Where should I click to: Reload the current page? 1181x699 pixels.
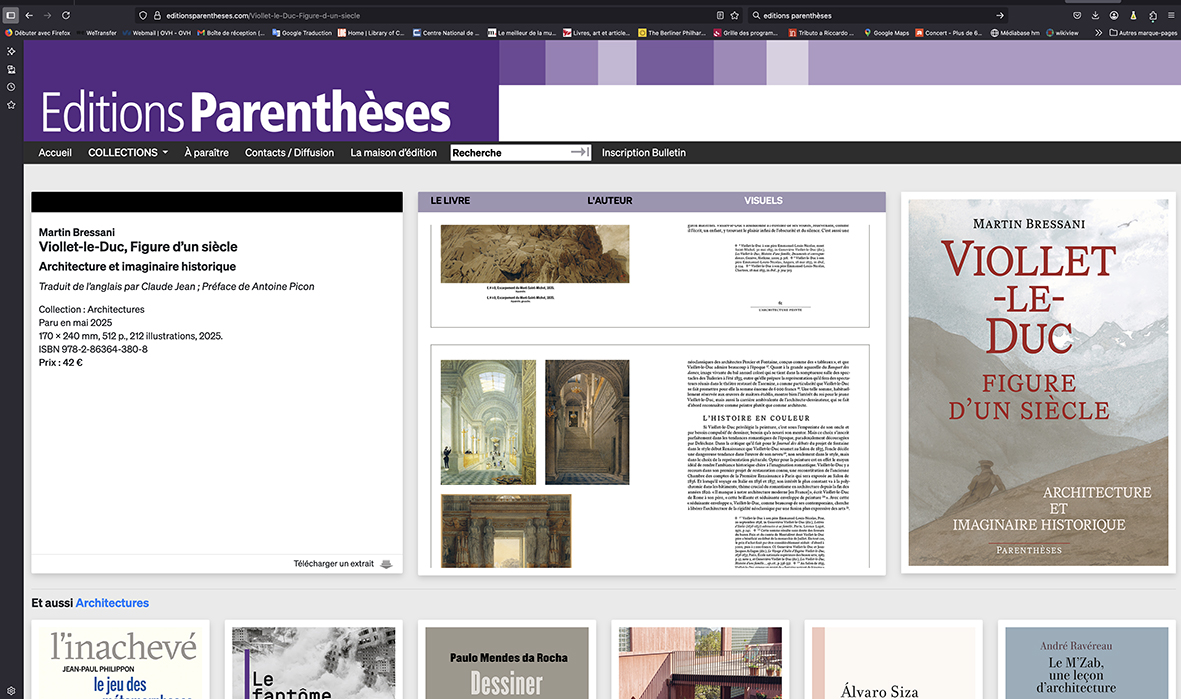(66, 15)
